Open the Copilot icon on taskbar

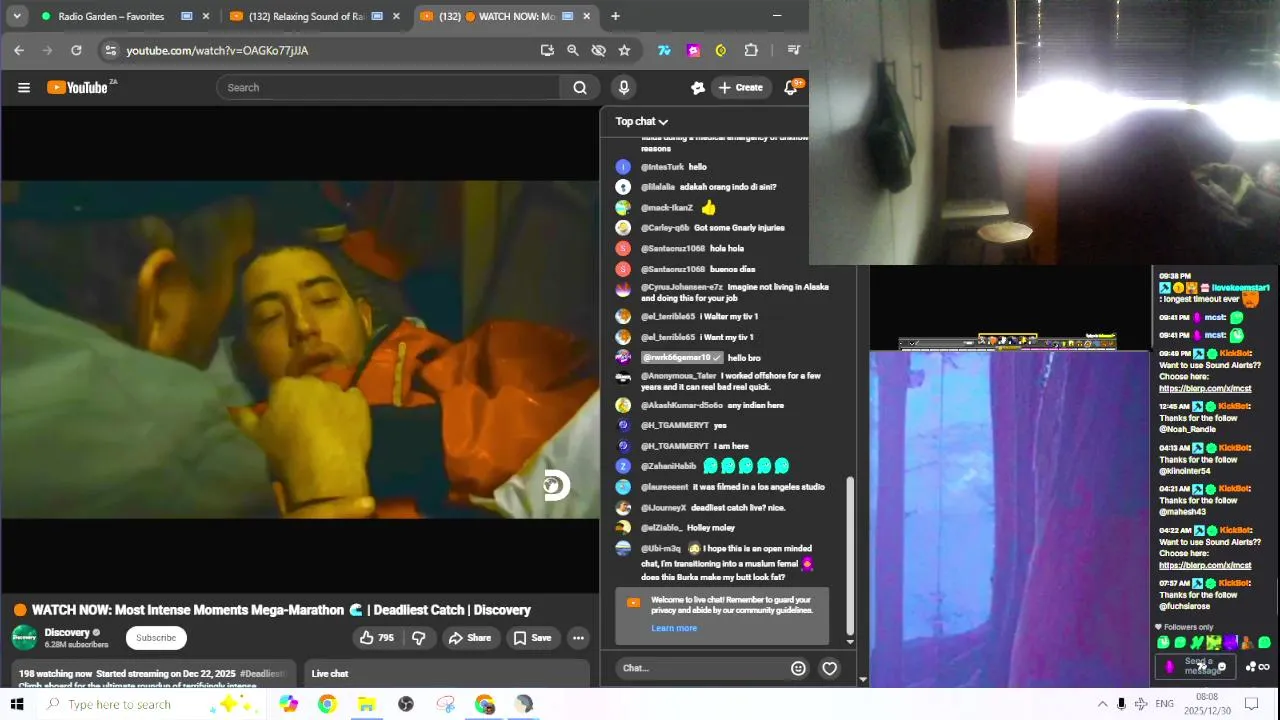288,704
